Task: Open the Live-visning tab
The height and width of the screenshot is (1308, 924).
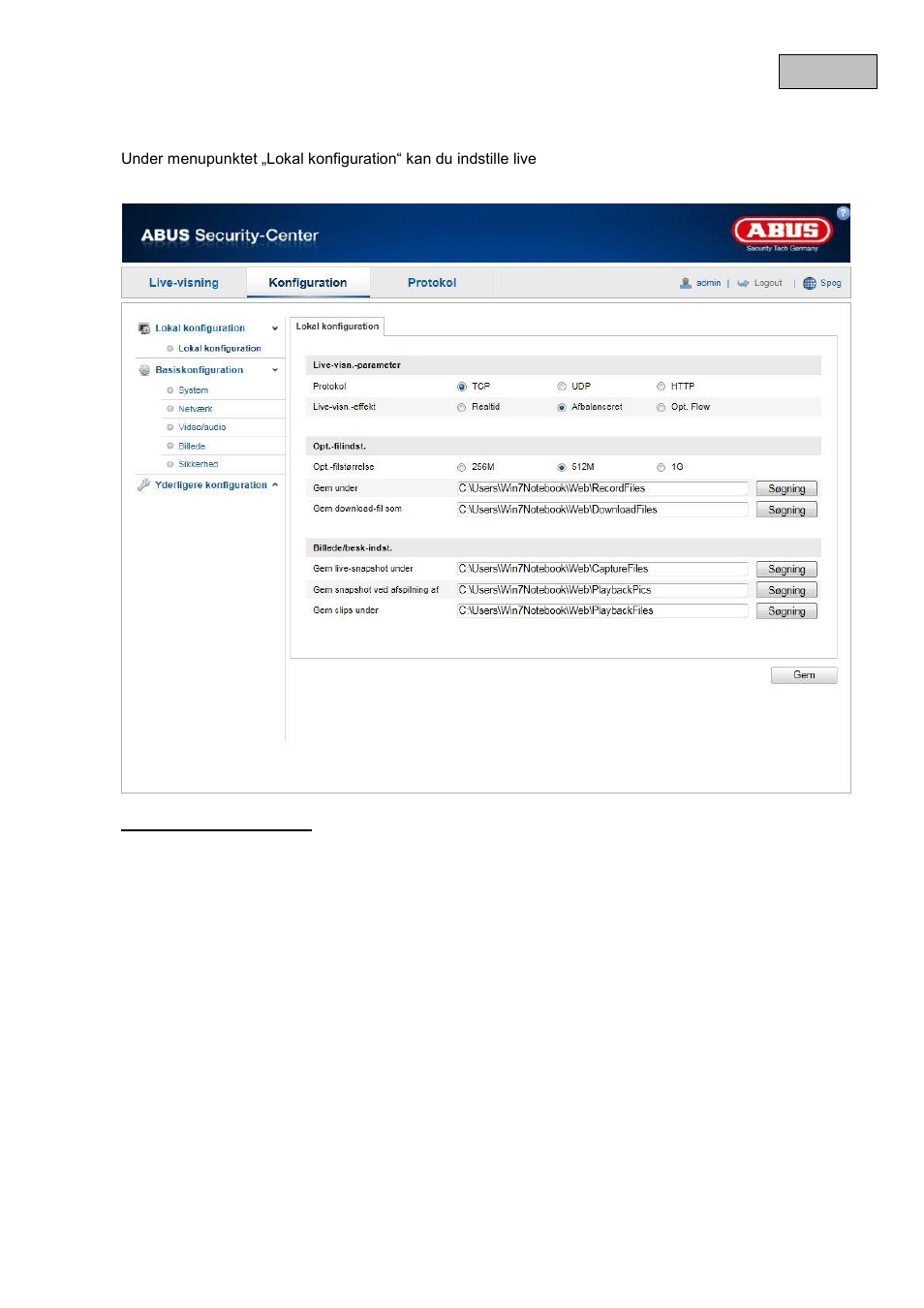Action: (184, 283)
